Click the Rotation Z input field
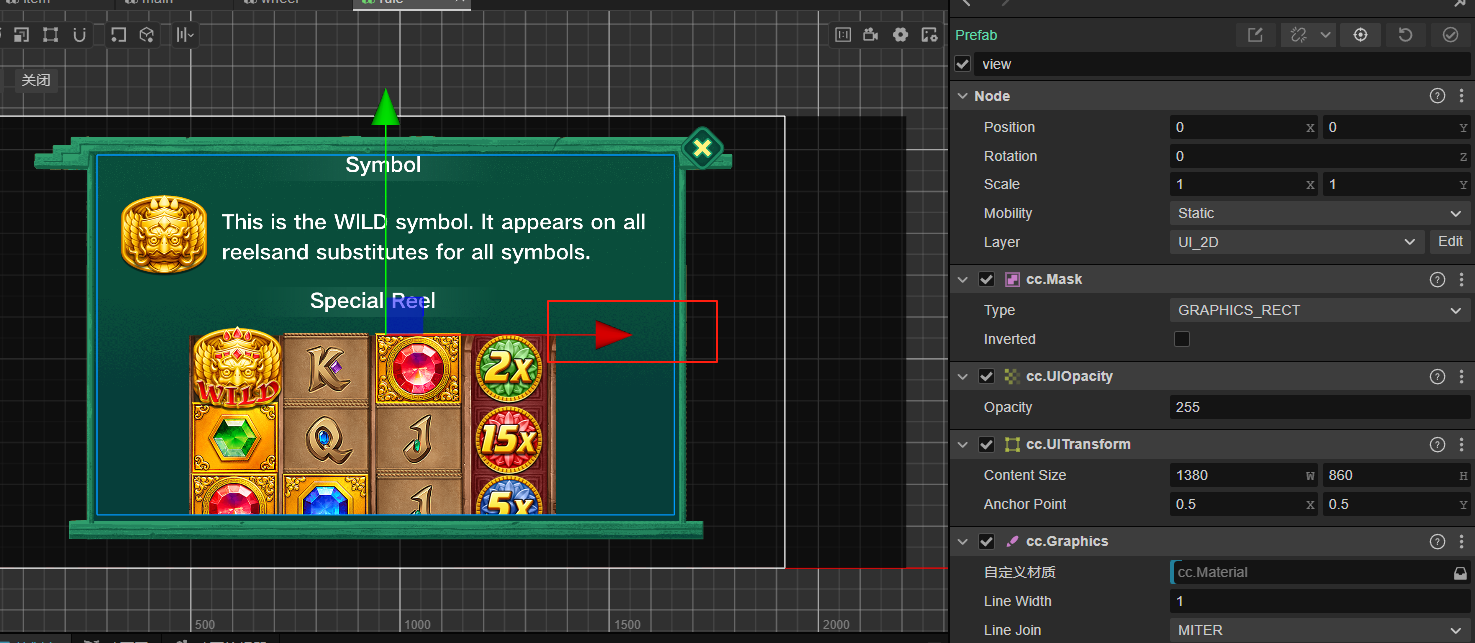The image size is (1475, 643). pos(1320,156)
